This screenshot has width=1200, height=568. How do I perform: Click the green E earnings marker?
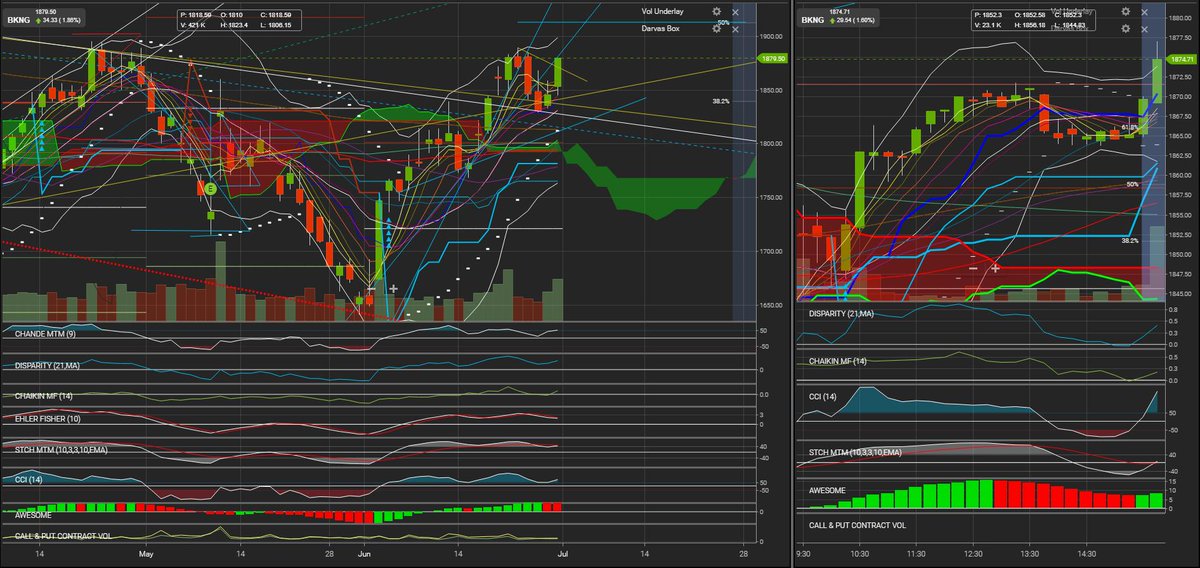211,188
